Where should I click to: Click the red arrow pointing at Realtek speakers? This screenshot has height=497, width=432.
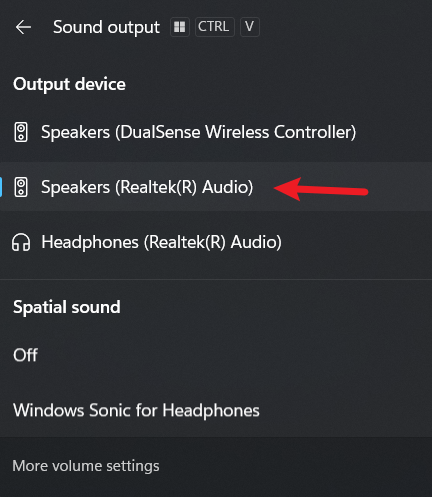click(x=321, y=189)
